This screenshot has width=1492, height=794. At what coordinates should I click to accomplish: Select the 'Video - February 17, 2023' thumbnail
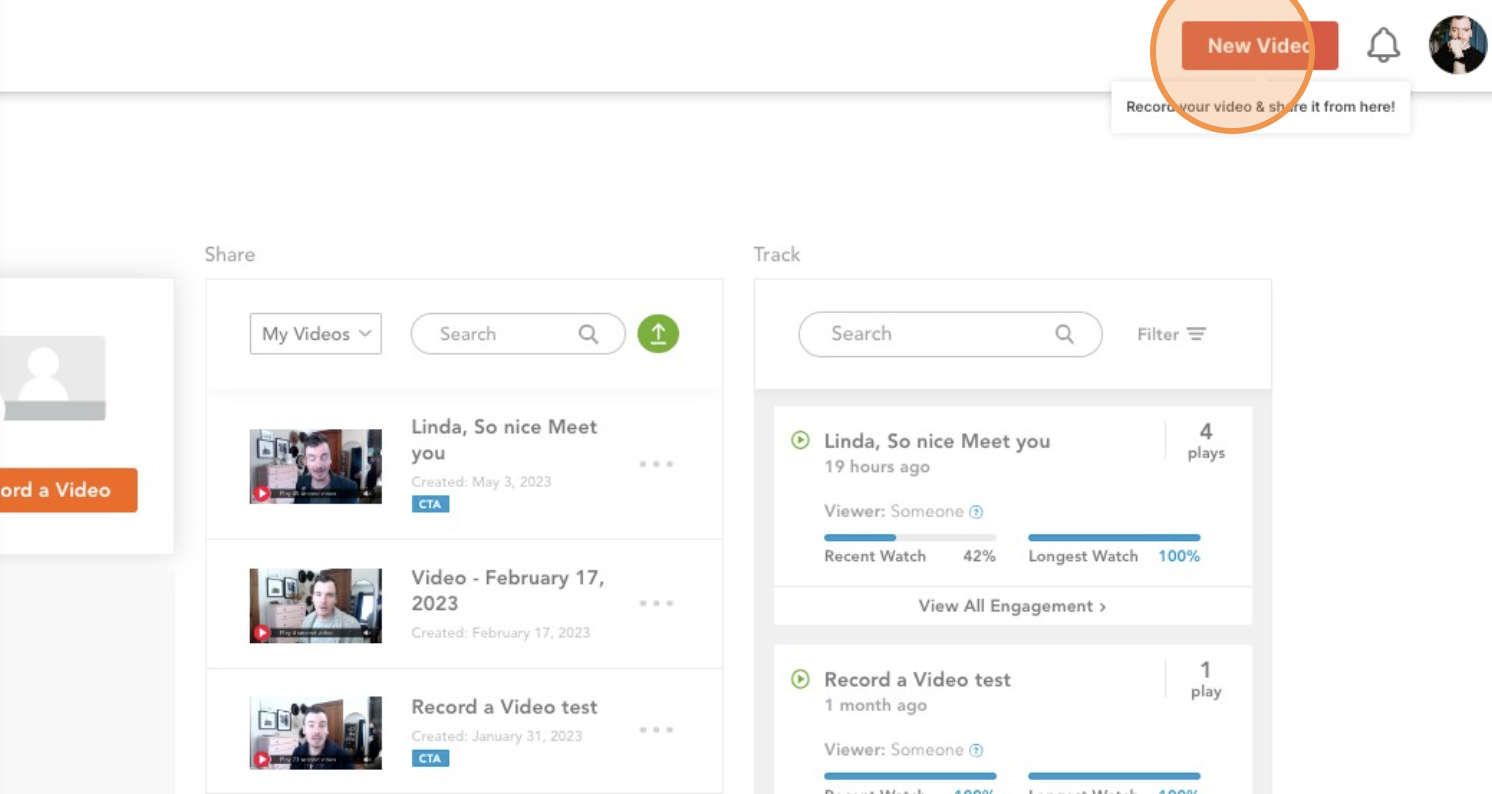tap(315, 603)
